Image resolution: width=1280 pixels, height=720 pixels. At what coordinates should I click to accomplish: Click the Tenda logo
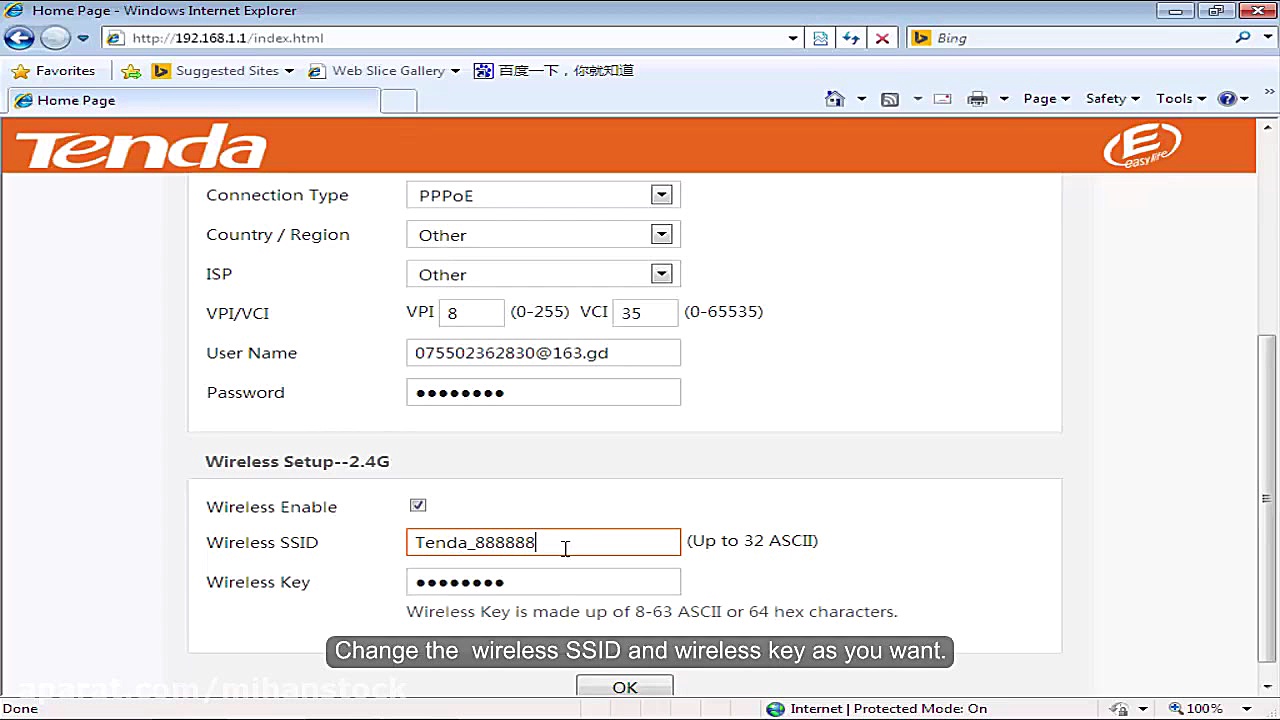coord(141,148)
